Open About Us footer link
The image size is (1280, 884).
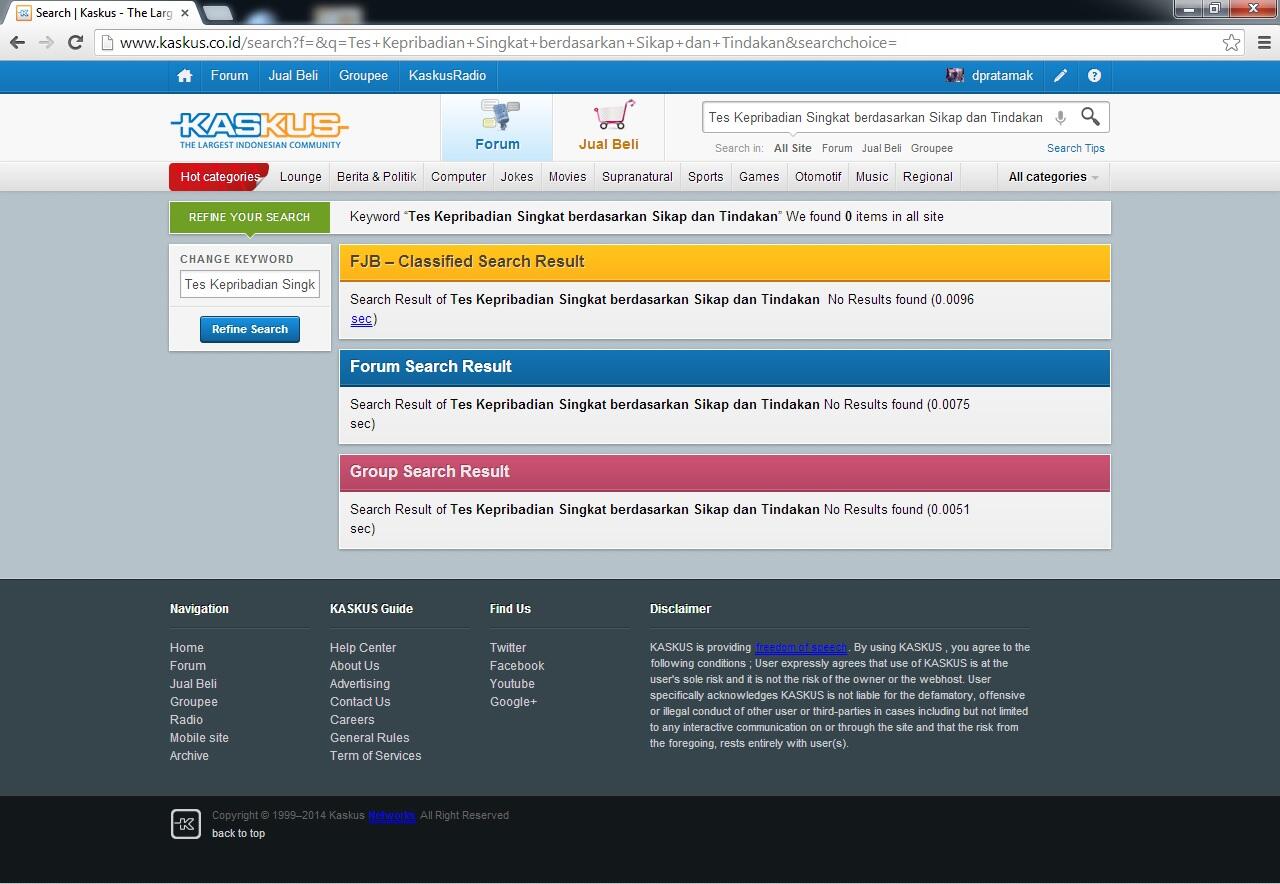(355, 666)
